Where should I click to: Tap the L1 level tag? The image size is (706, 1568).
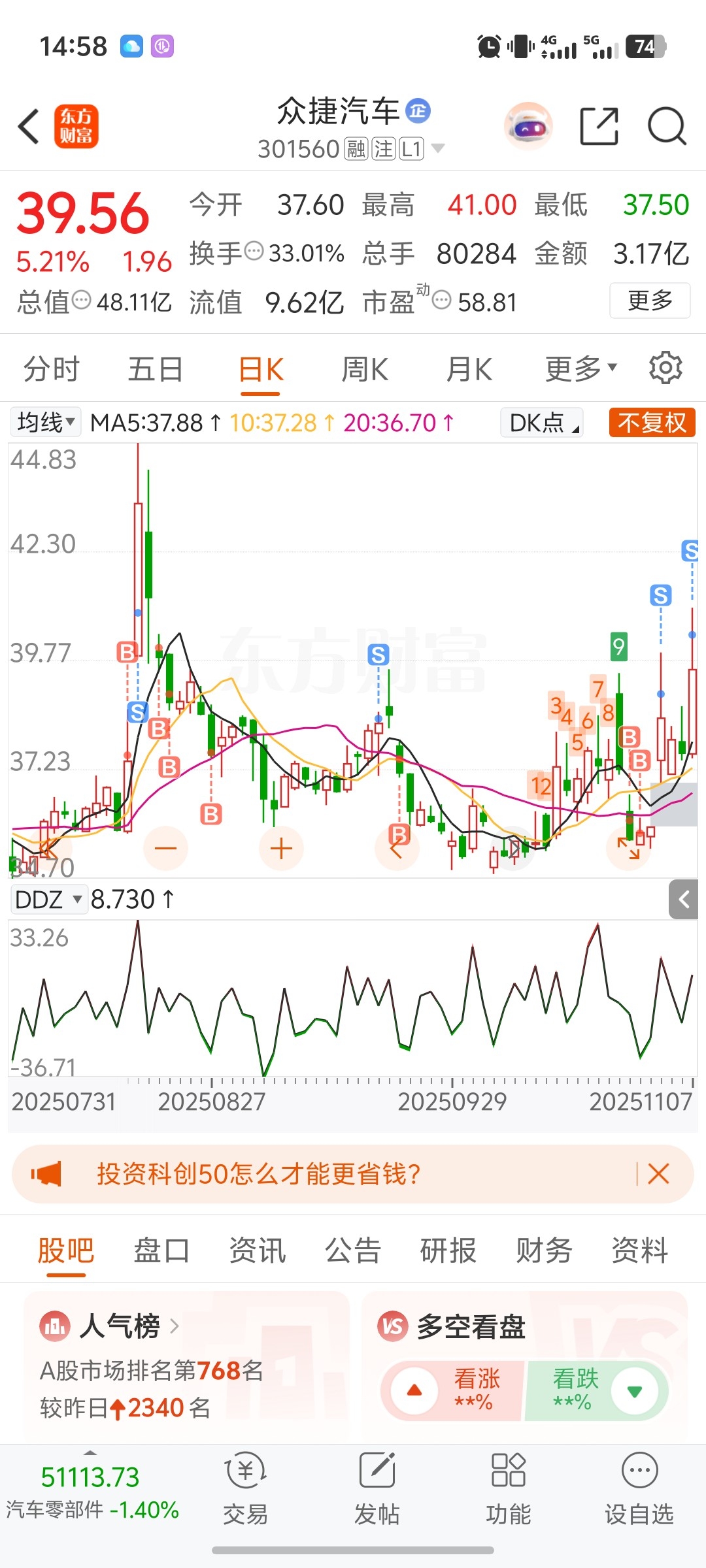[x=412, y=149]
